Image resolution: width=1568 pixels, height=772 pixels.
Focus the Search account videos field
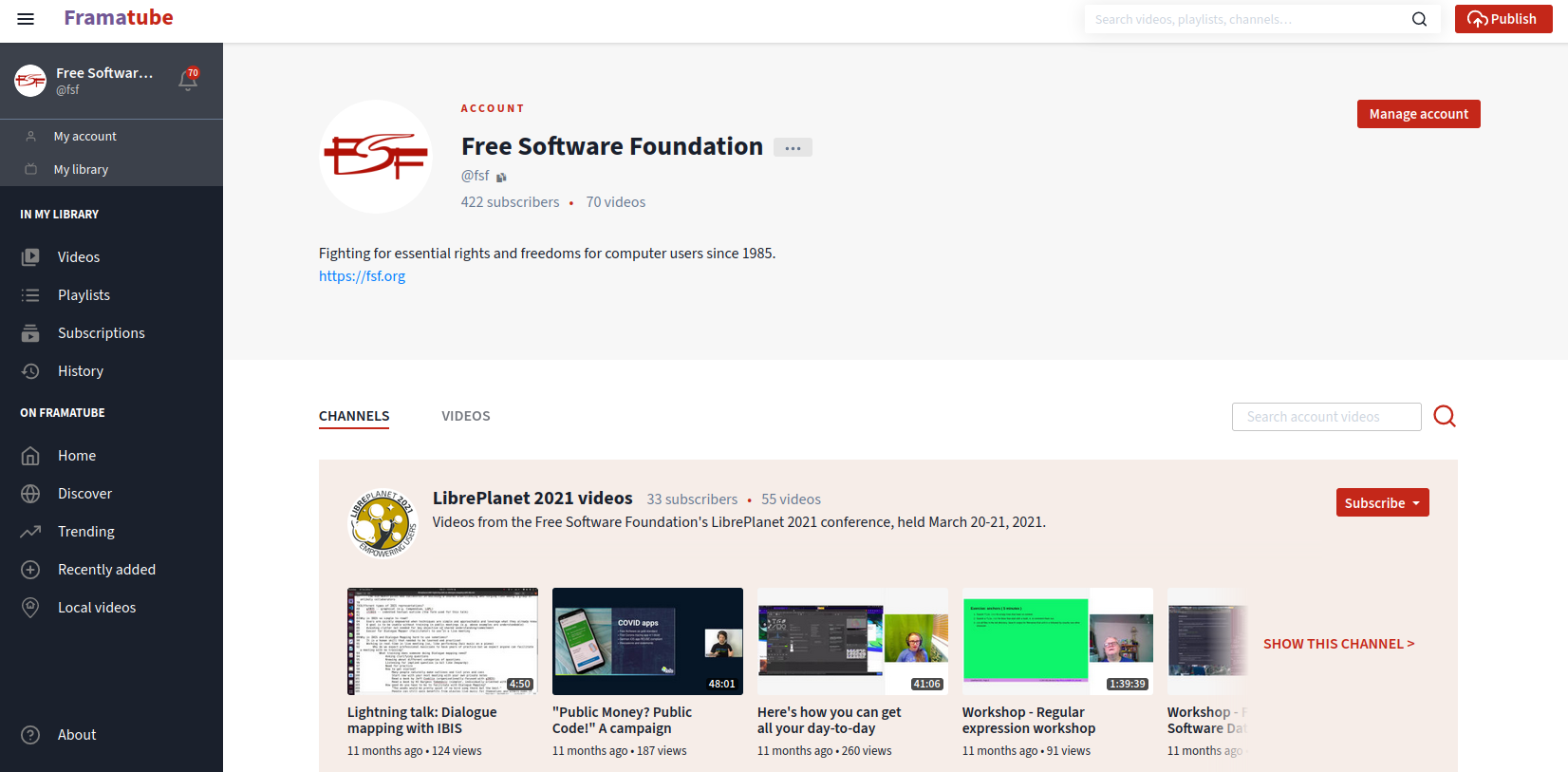(1325, 417)
